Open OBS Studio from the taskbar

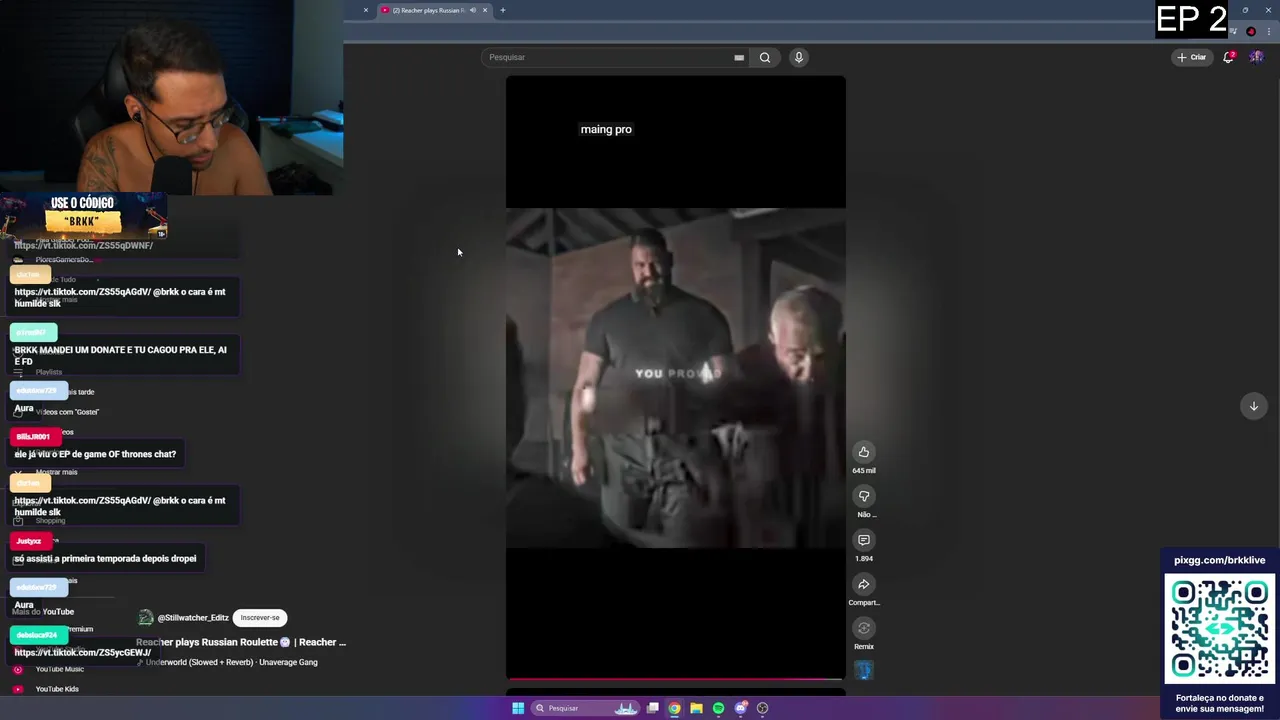pyautogui.click(x=763, y=708)
